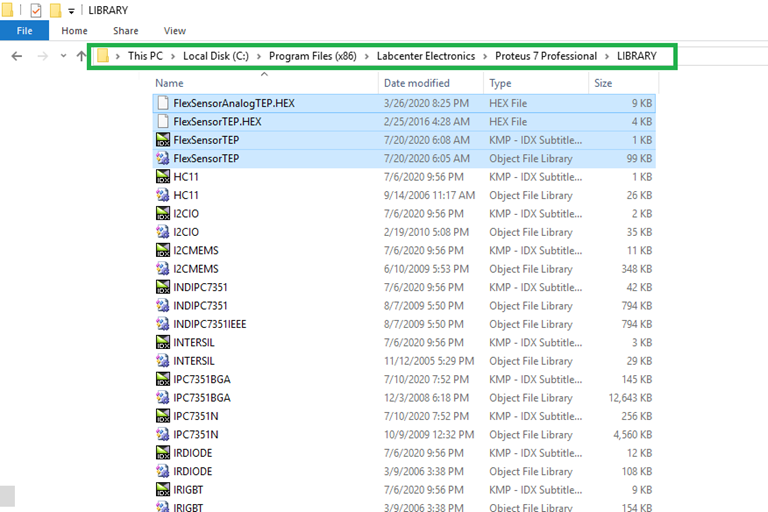The image size is (768, 512).
Task: Select the IRDIODE IDX file icon
Action: pyautogui.click(x=163, y=453)
